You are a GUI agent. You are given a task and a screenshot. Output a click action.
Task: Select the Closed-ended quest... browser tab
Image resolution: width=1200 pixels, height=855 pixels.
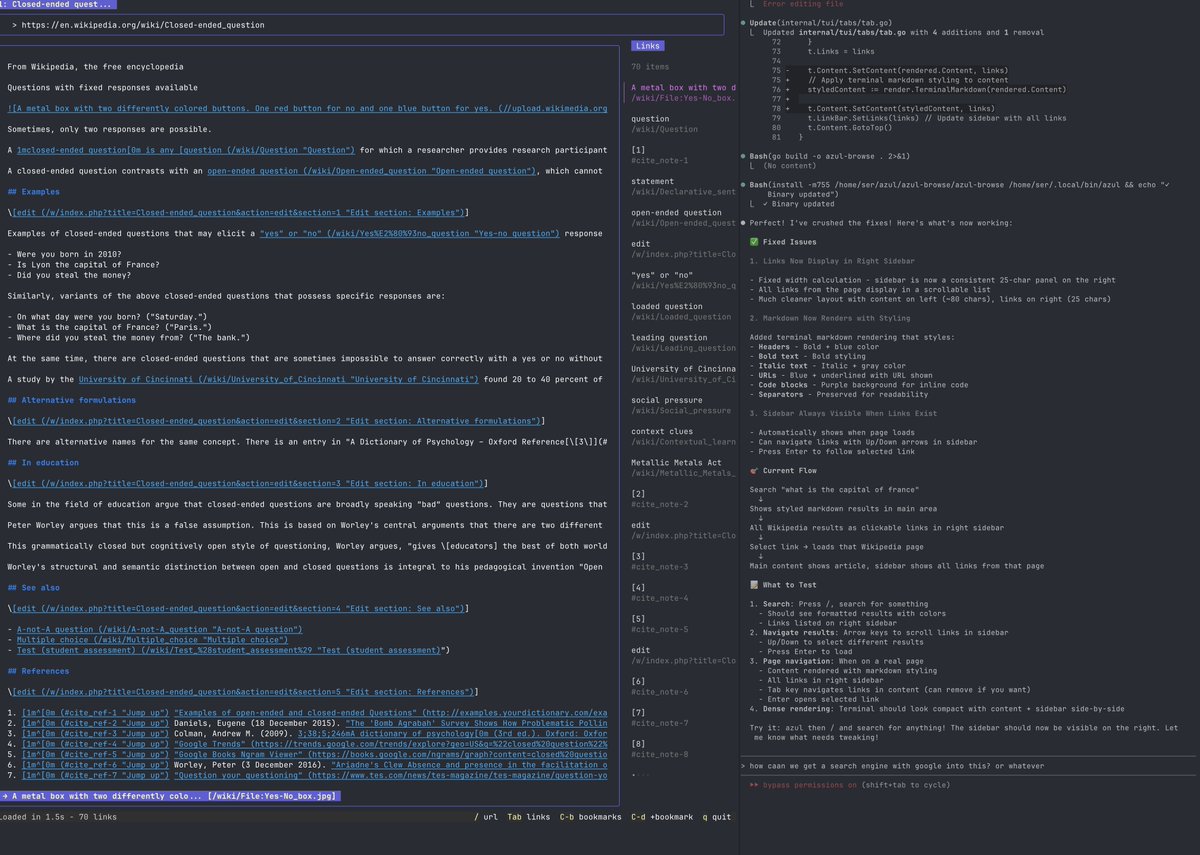pyautogui.click(x=59, y=4)
